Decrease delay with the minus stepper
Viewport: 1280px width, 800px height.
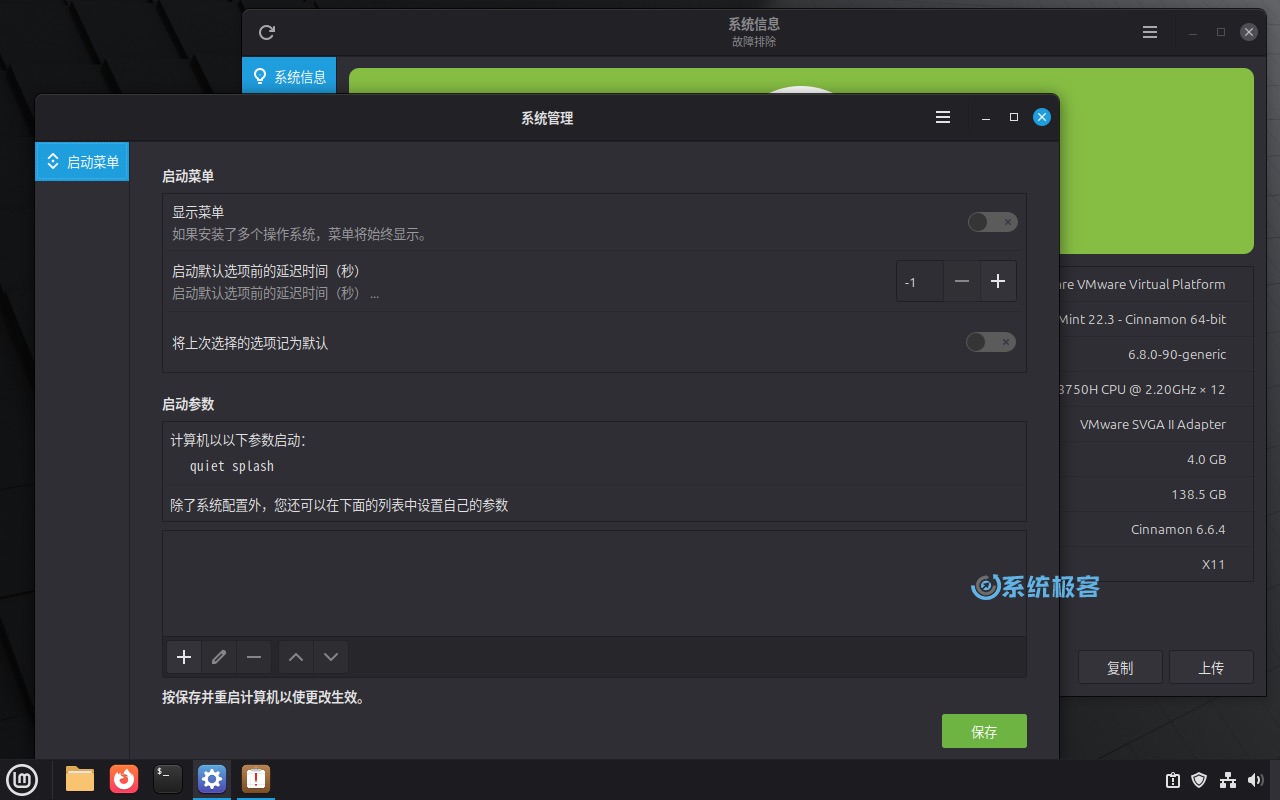[x=961, y=281]
